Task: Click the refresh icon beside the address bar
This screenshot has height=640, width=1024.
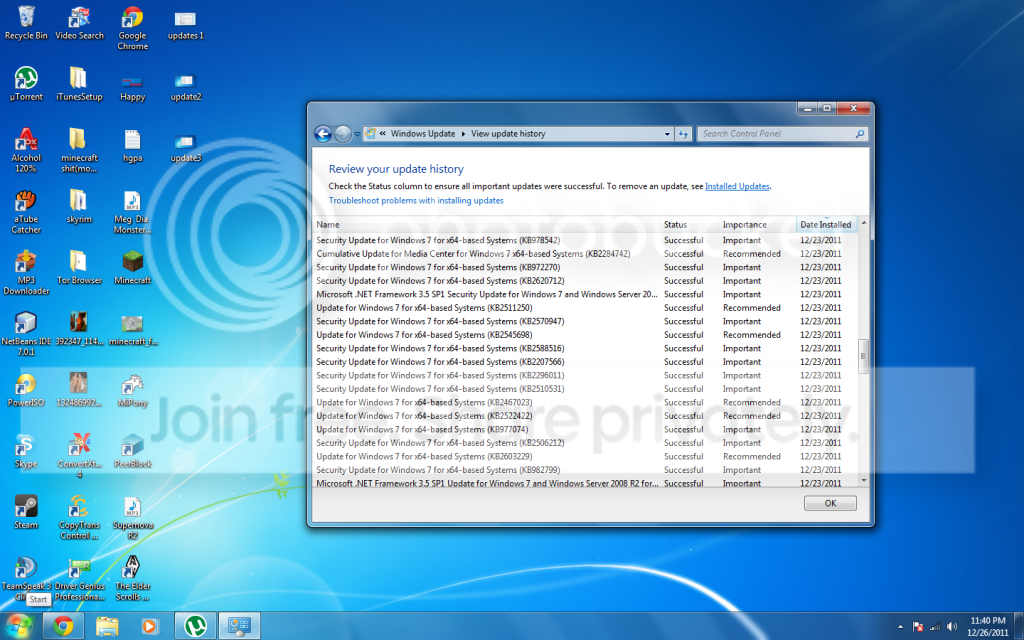Action: click(x=683, y=134)
